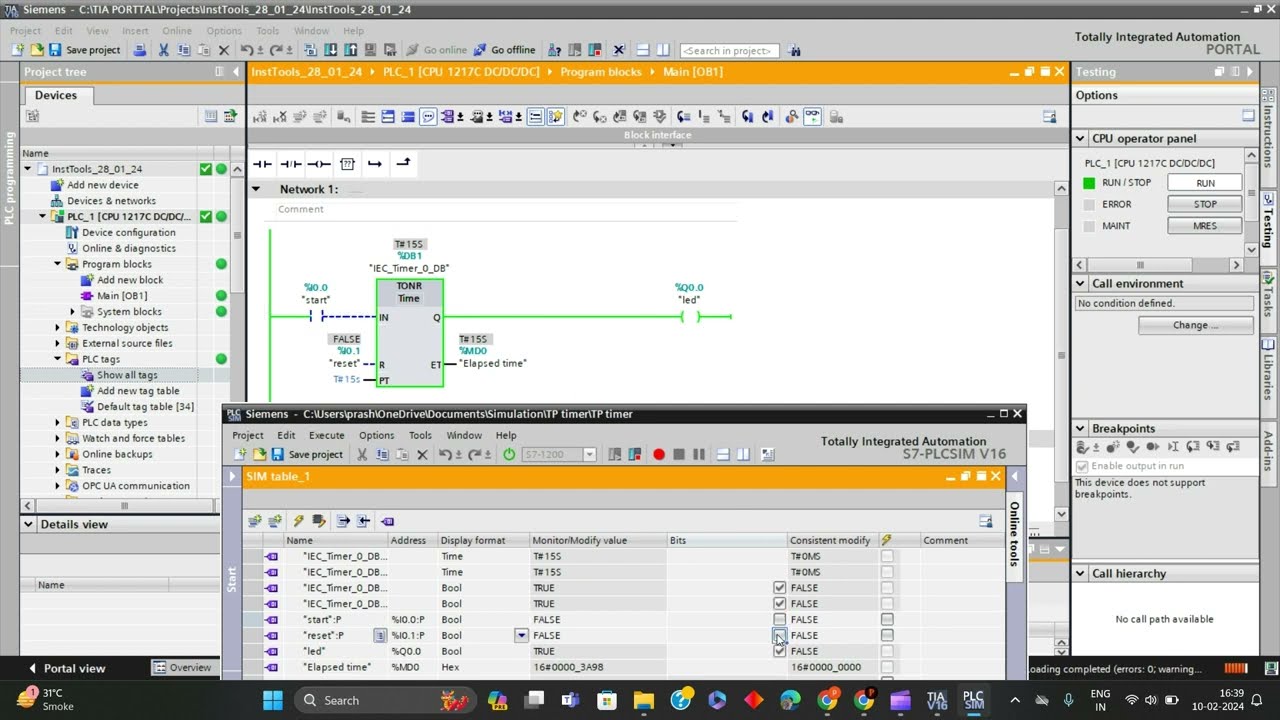This screenshot has width=1280, height=720.
Task: Click the lightning modify icon in SIM table toolbar
Action: [x=298, y=521]
